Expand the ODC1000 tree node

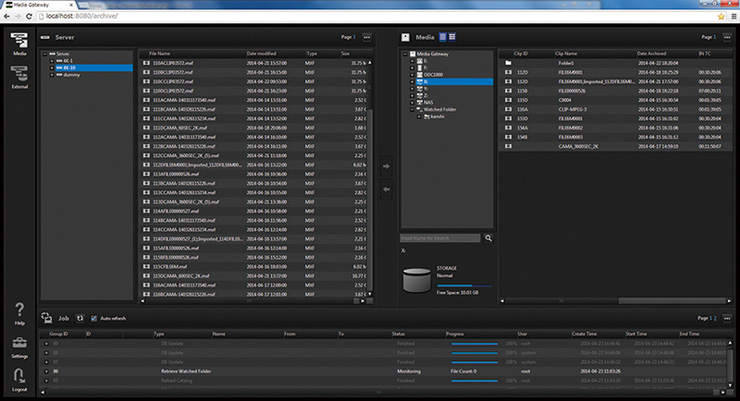pos(412,75)
